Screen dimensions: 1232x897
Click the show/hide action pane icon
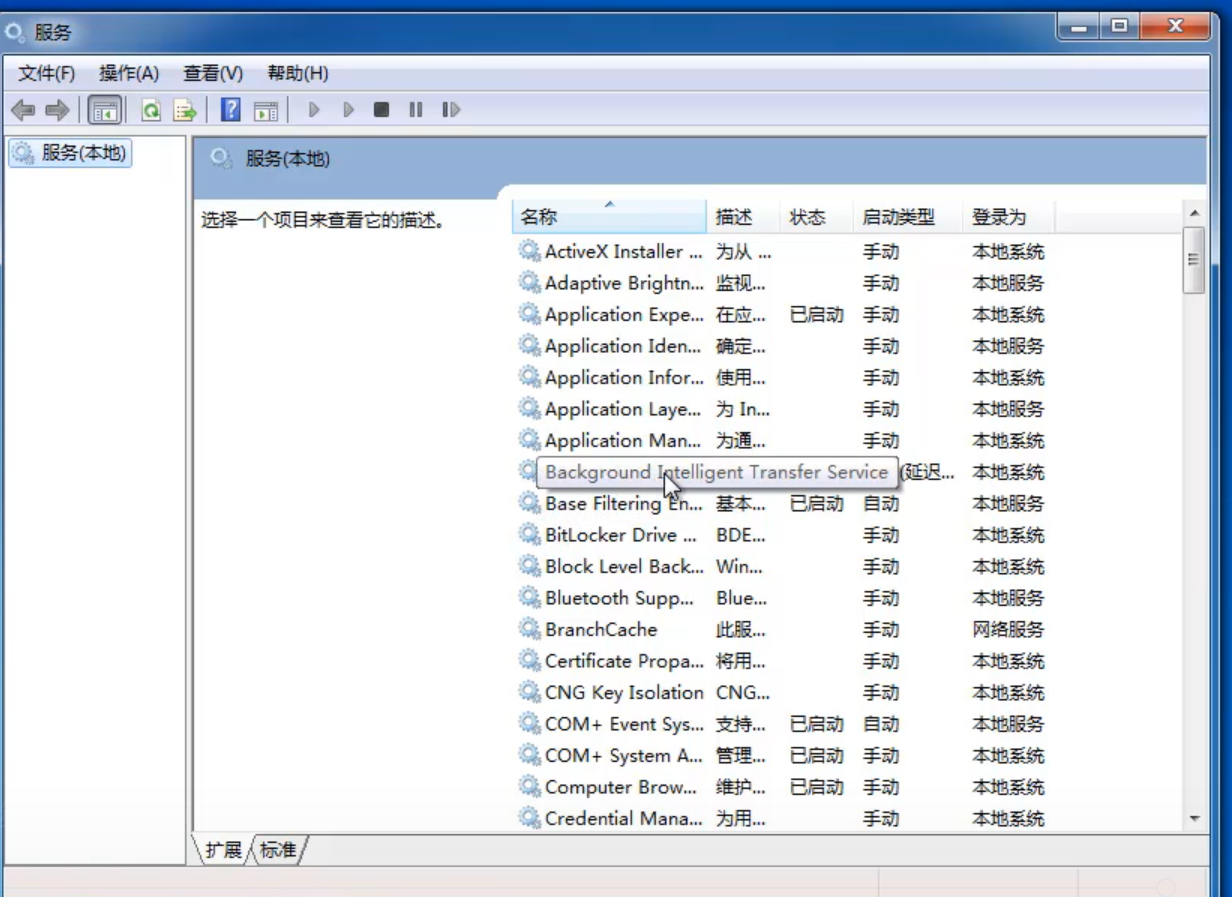[265, 110]
